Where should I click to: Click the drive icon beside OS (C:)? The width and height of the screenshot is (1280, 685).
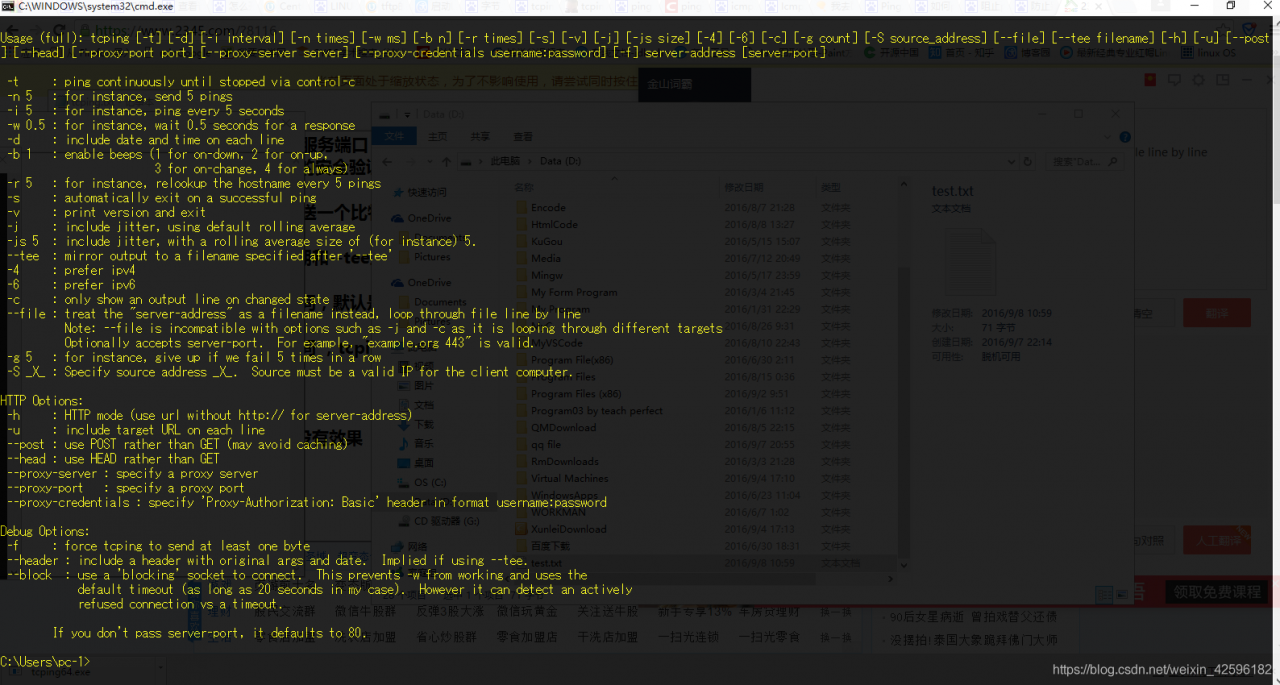coord(404,482)
